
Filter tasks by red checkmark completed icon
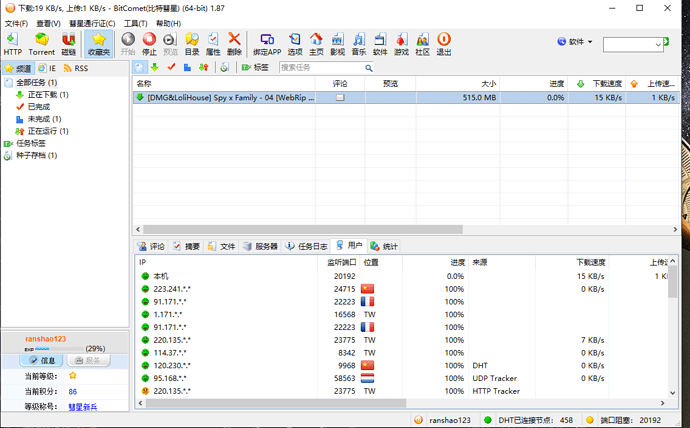pos(171,67)
